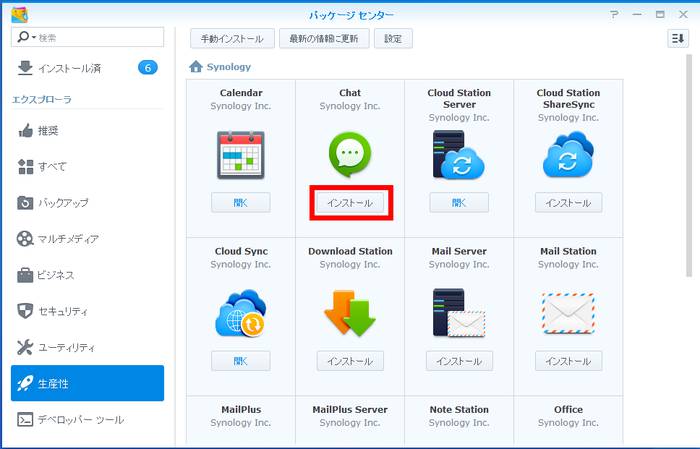Click the Note Station package title

[459, 409]
